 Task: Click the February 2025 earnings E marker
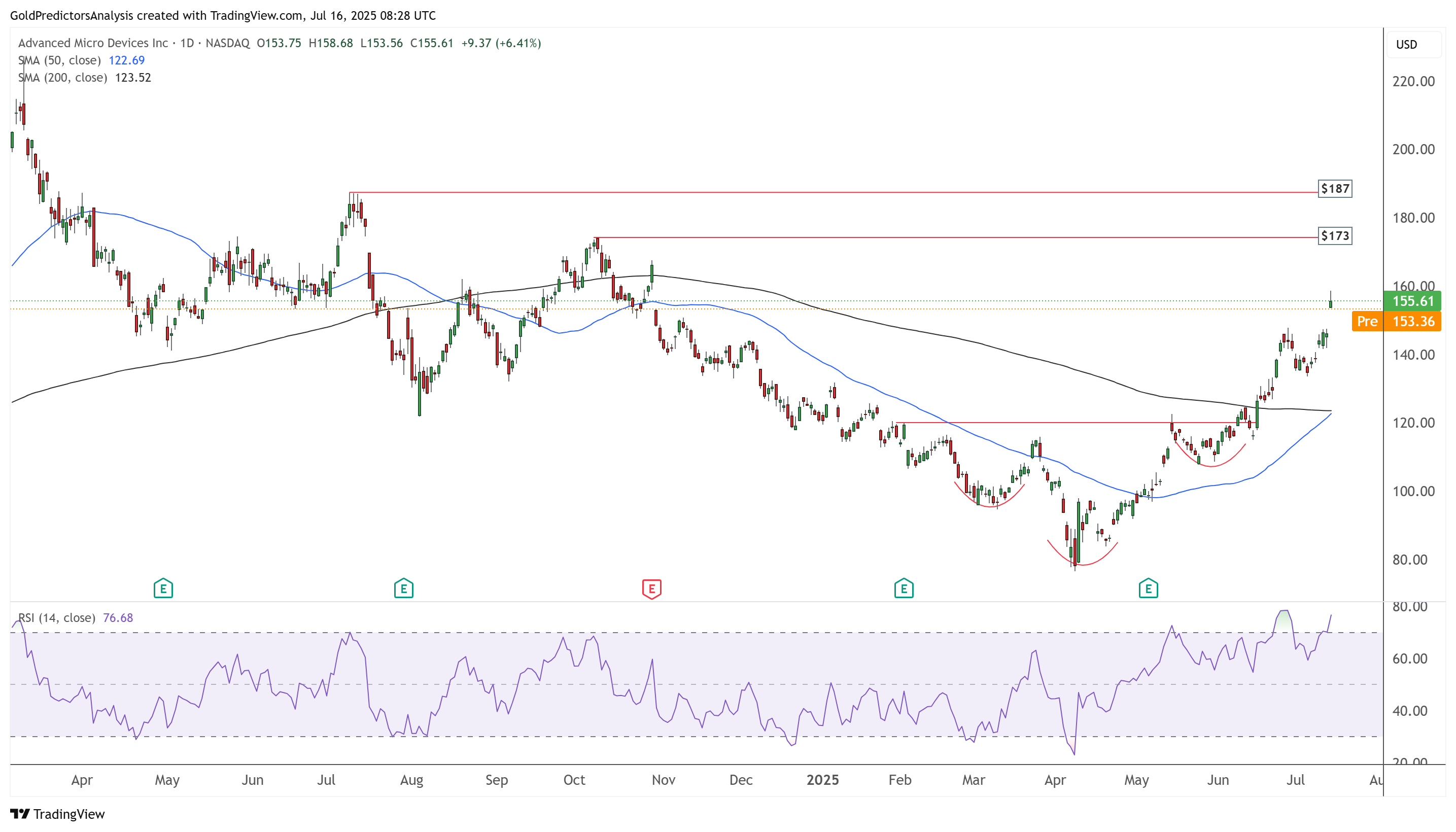click(x=904, y=588)
